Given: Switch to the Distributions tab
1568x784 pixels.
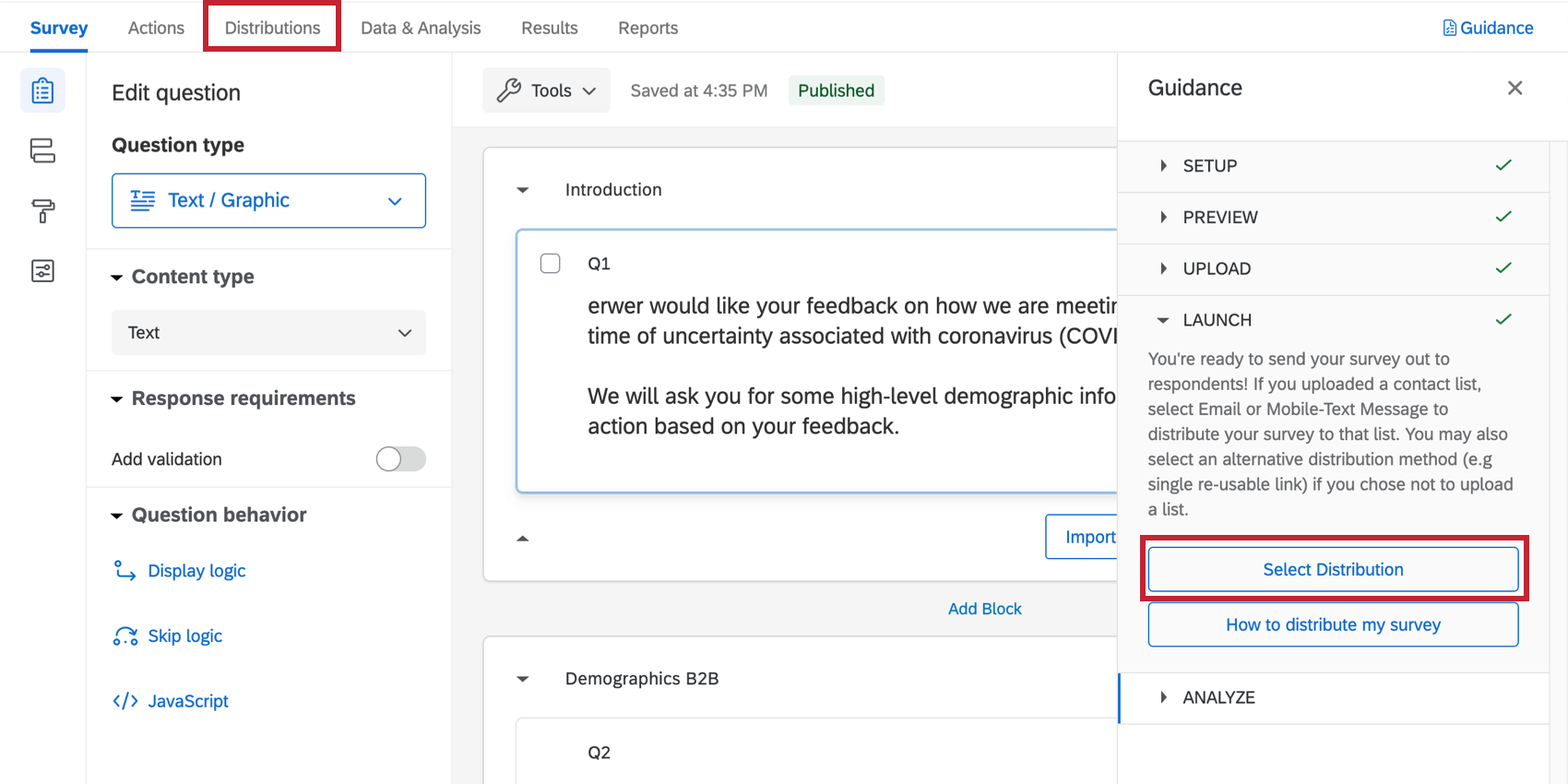Looking at the screenshot, I should (x=272, y=28).
